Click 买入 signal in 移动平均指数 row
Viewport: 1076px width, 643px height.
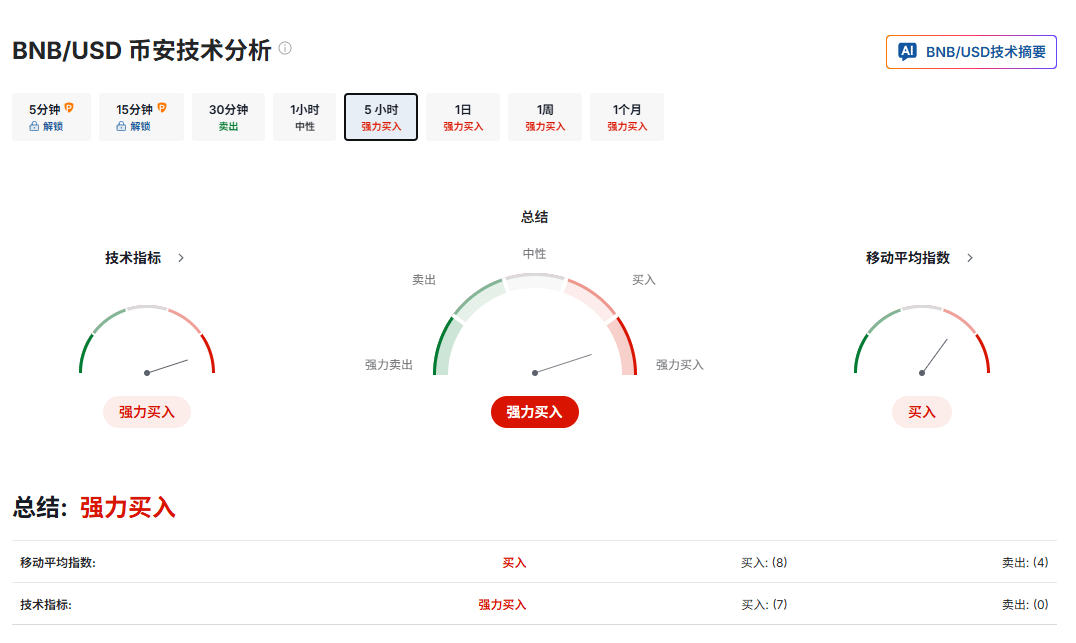click(514, 563)
